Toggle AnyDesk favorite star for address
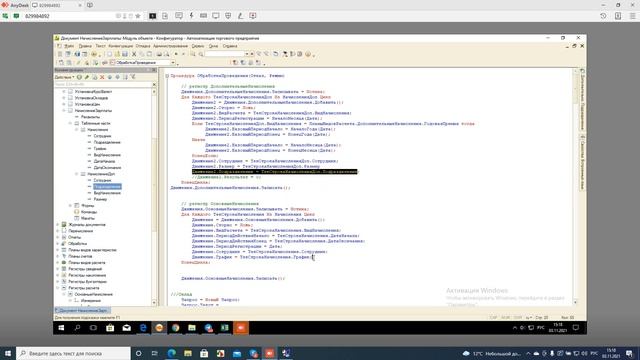Screen dimensions: 640x360 (x=138, y=16)
